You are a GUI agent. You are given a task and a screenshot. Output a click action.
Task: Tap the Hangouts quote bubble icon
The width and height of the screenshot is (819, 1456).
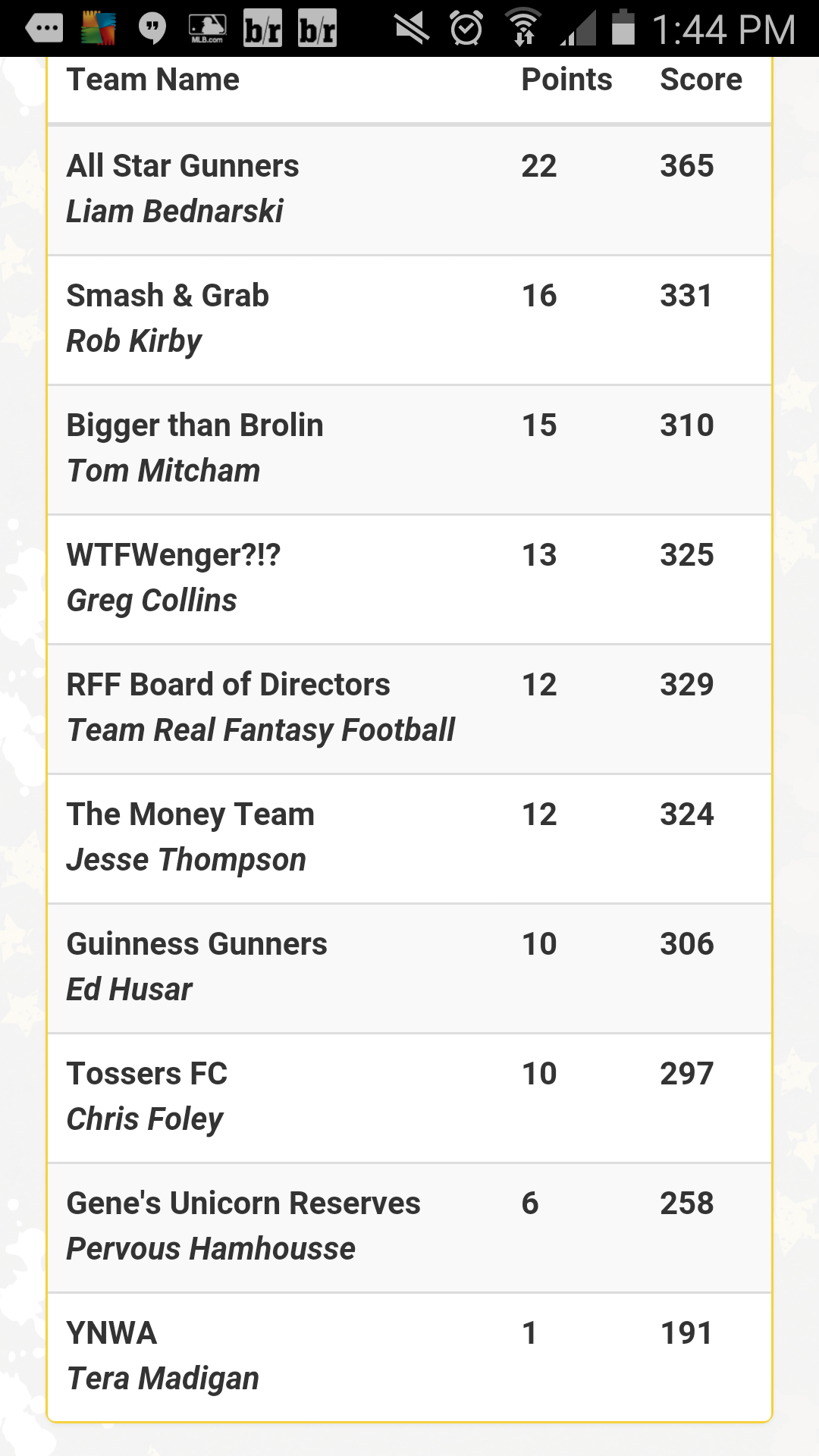(152, 29)
